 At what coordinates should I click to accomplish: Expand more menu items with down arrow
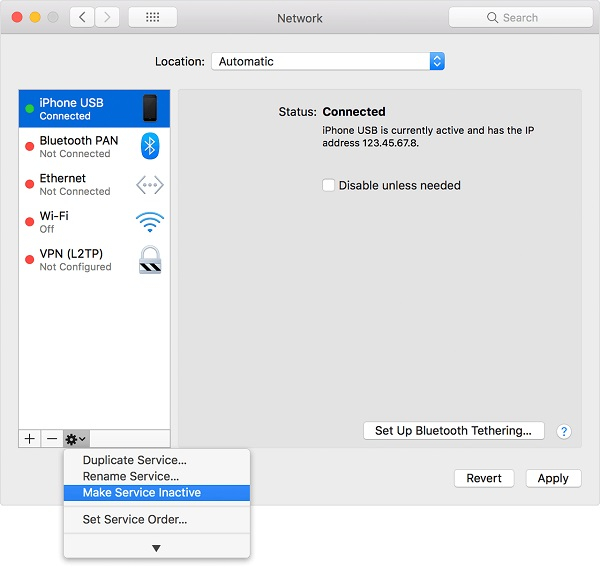pos(156,547)
